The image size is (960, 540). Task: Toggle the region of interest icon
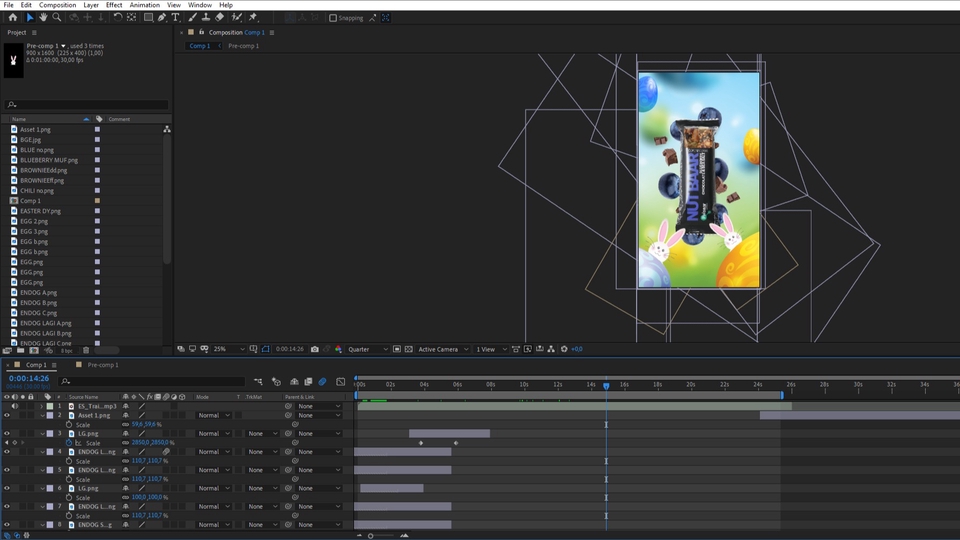[x=397, y=349]
